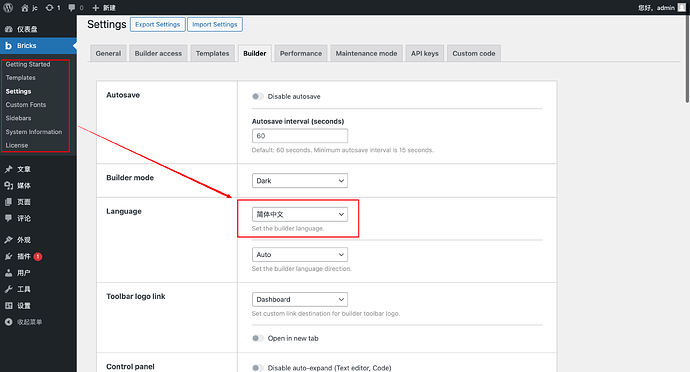Open 文章 posts pin icon
The height and width of the screenshot is (372, 690).
pyautogui.click(x=8, y=169)
